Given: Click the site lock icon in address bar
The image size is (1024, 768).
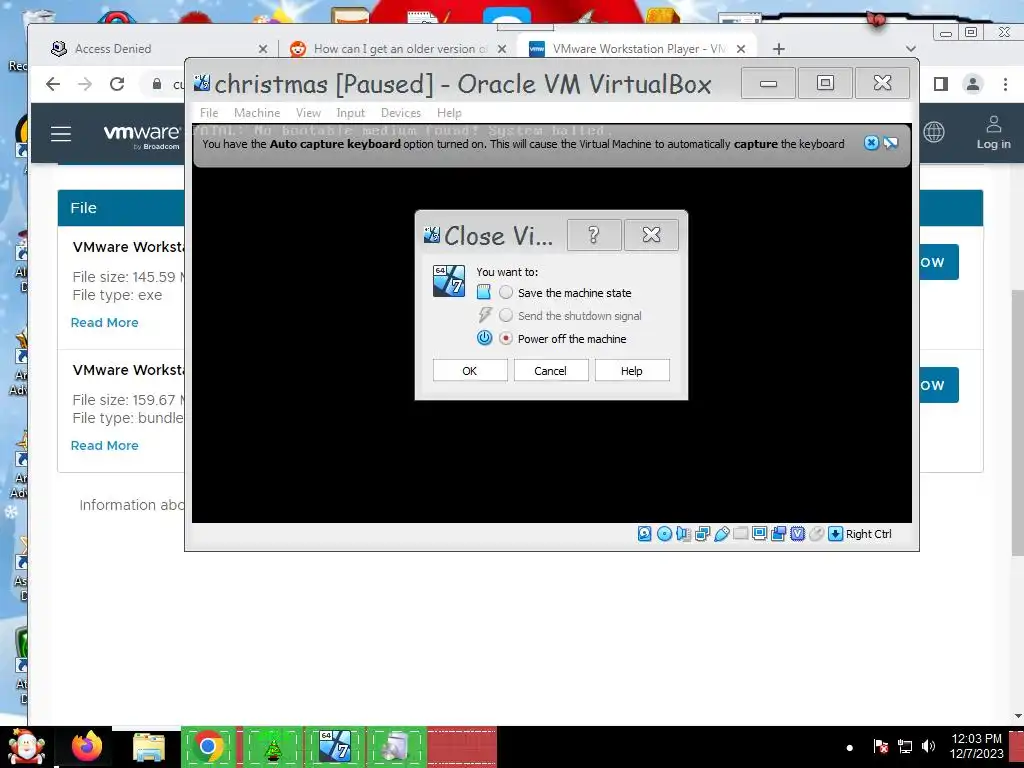Looking at the screenshot, I should point(157,84).
